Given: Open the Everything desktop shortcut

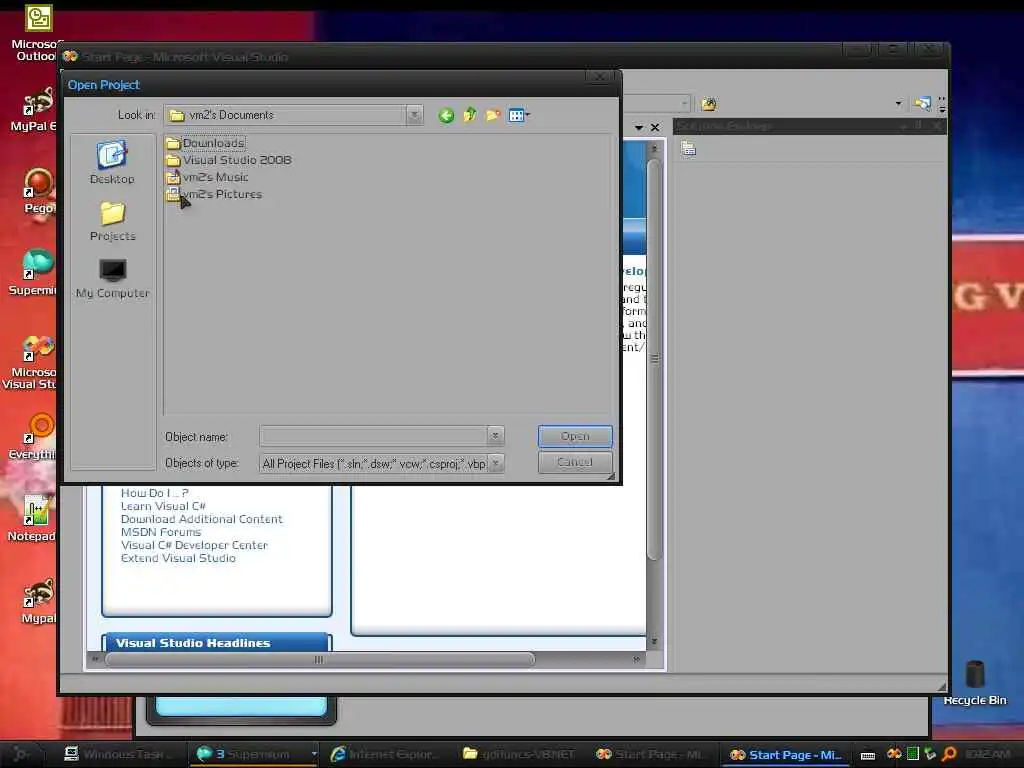Looking at the screenshot, I should pos(35,436).
